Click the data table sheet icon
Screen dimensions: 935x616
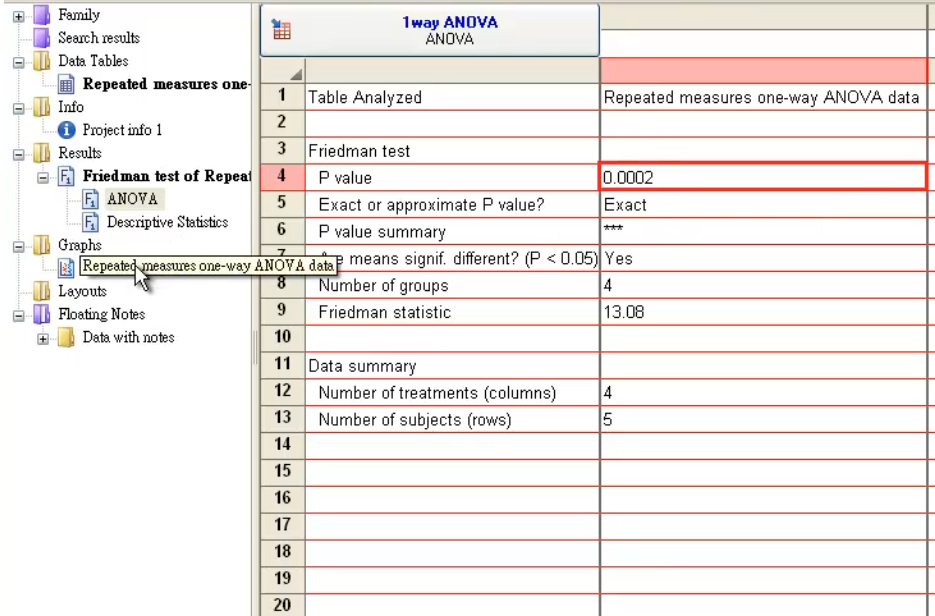pyautogui.click(x=66, y=84)
